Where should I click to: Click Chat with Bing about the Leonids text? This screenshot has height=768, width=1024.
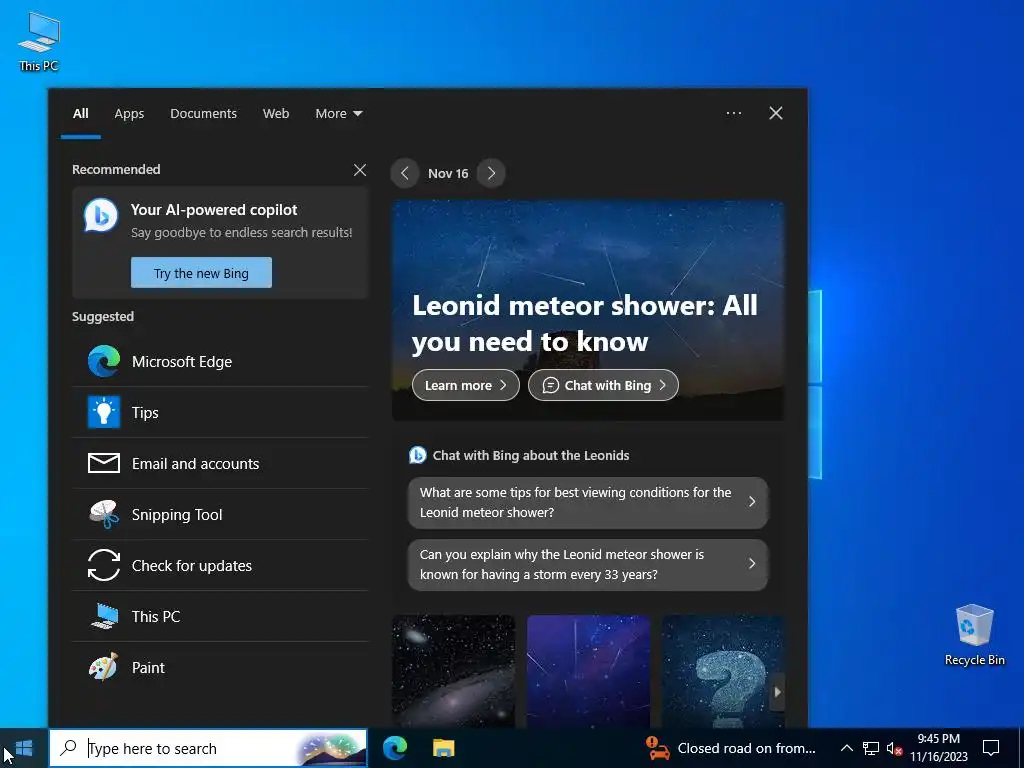[531, 455]
